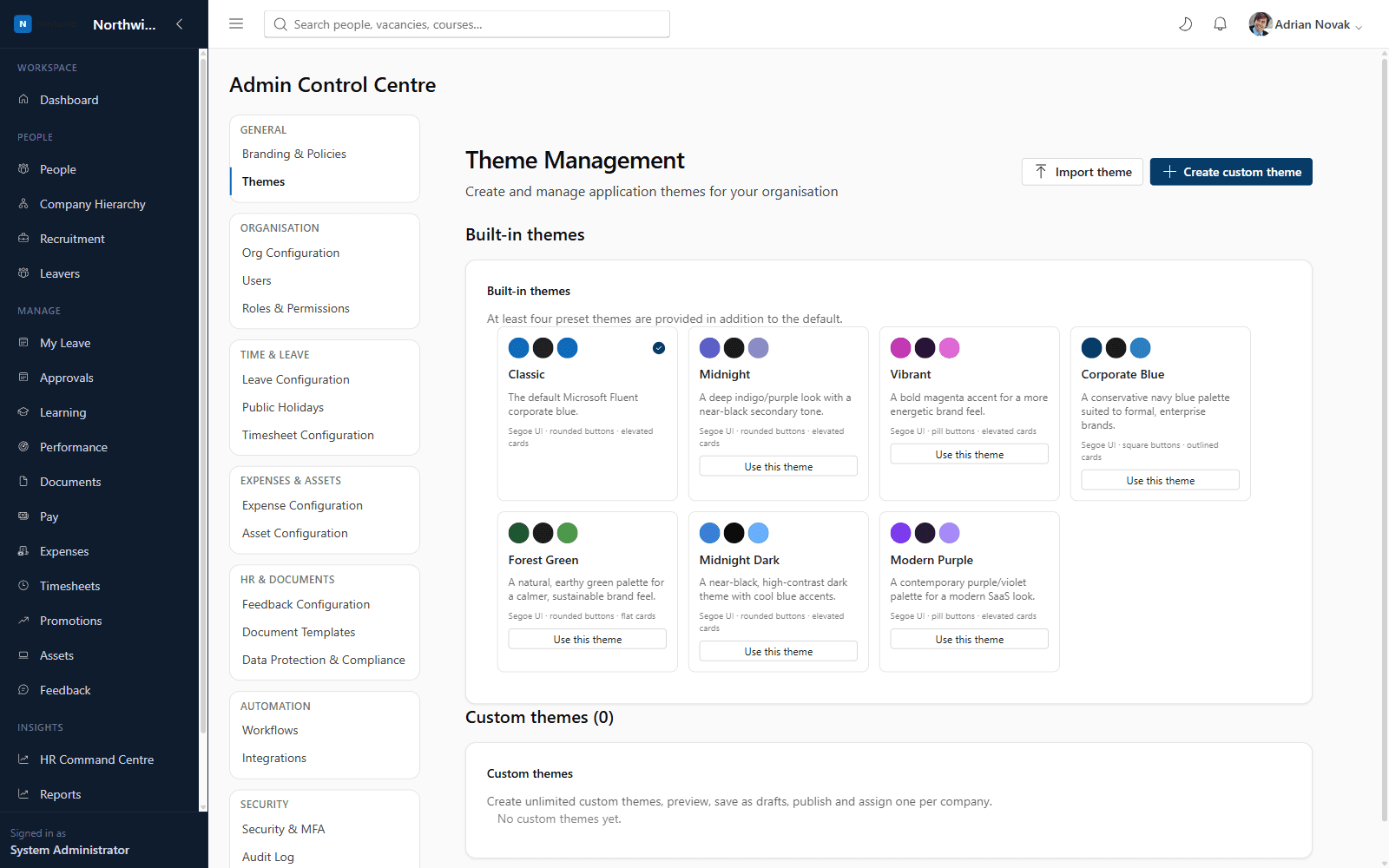The image size is (1389, 868).
Task: Focus the search people, vacancies, courses field
Action: [x=467, y=24]
